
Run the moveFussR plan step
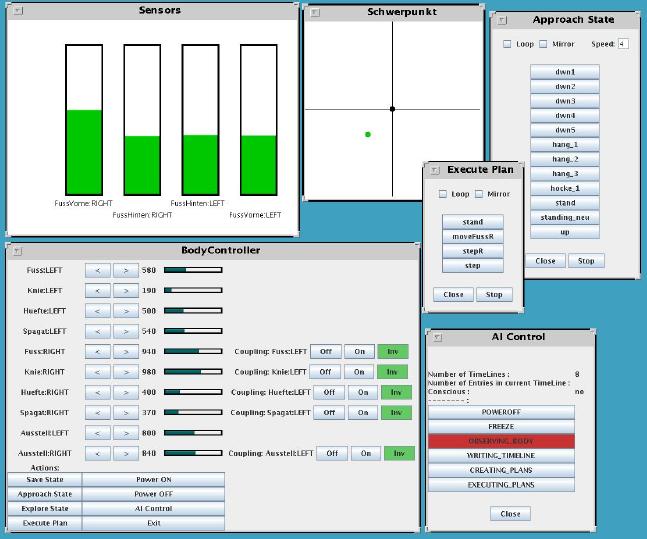[473, 237]
